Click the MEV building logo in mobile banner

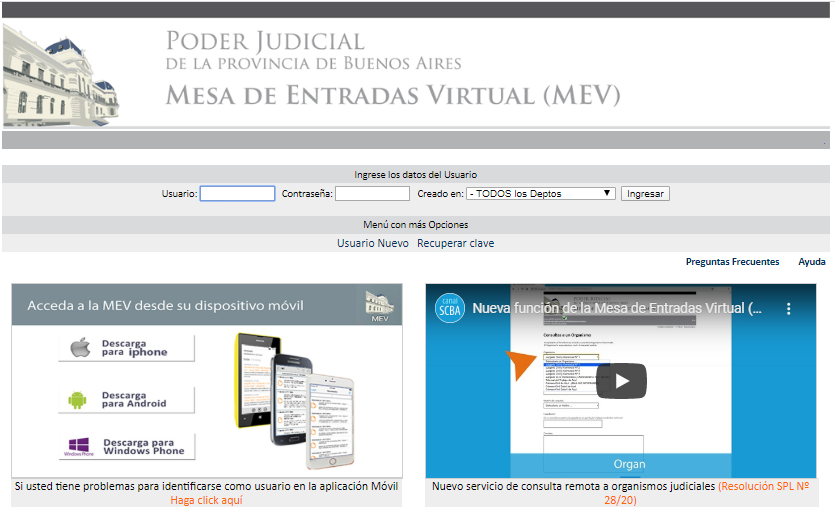click(379, 307)
